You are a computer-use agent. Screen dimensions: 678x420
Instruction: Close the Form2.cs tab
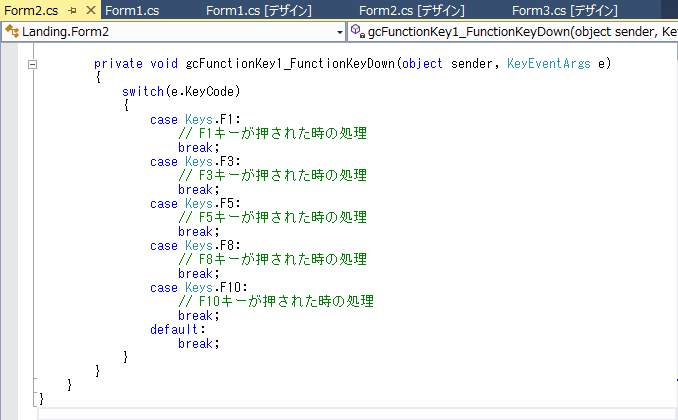[x=91, y=10]
